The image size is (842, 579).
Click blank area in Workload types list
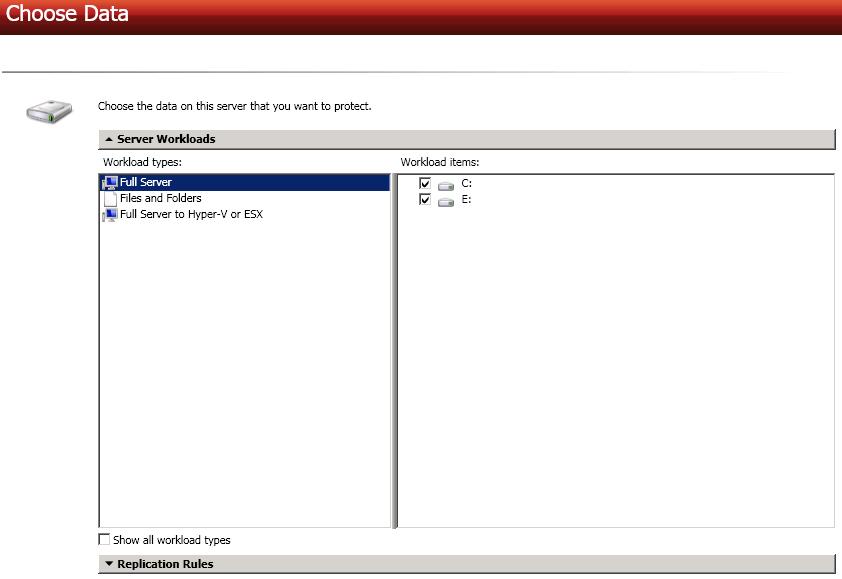point(245,380)
